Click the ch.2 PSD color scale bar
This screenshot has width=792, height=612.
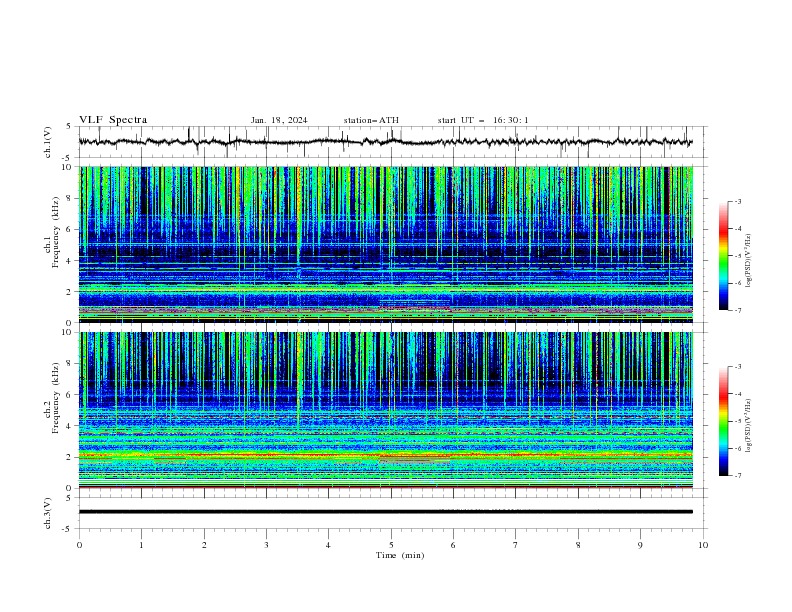pos(723,421)
